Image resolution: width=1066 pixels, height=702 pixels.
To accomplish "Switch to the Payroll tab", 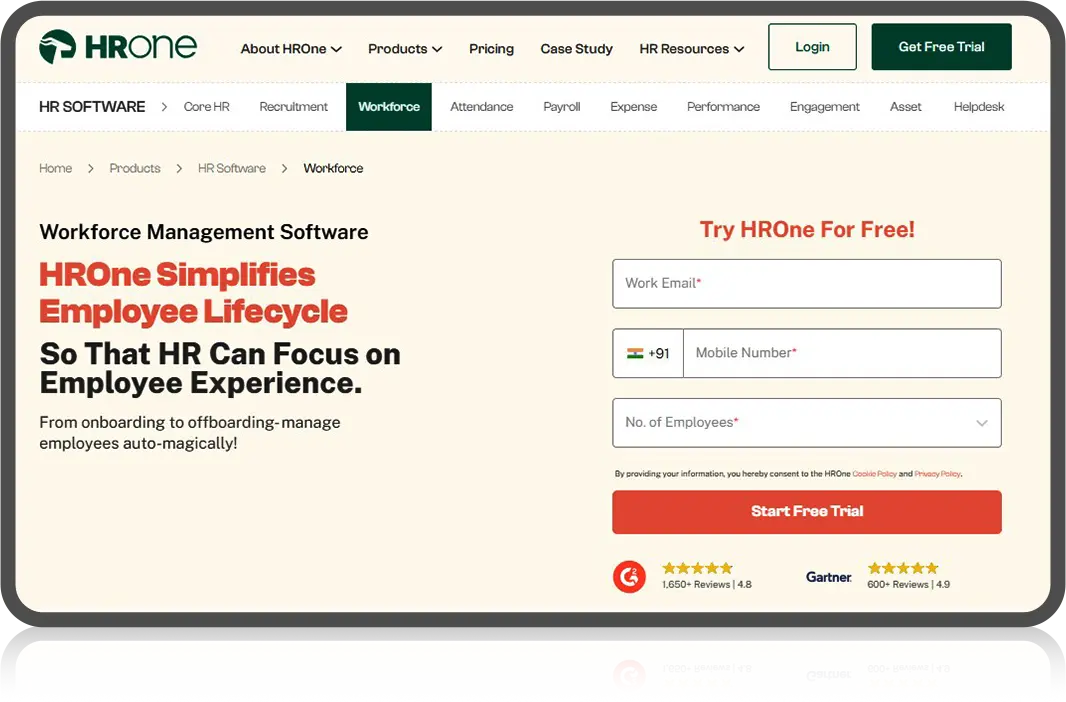I will pyautogui.click(x=562, y=106).
